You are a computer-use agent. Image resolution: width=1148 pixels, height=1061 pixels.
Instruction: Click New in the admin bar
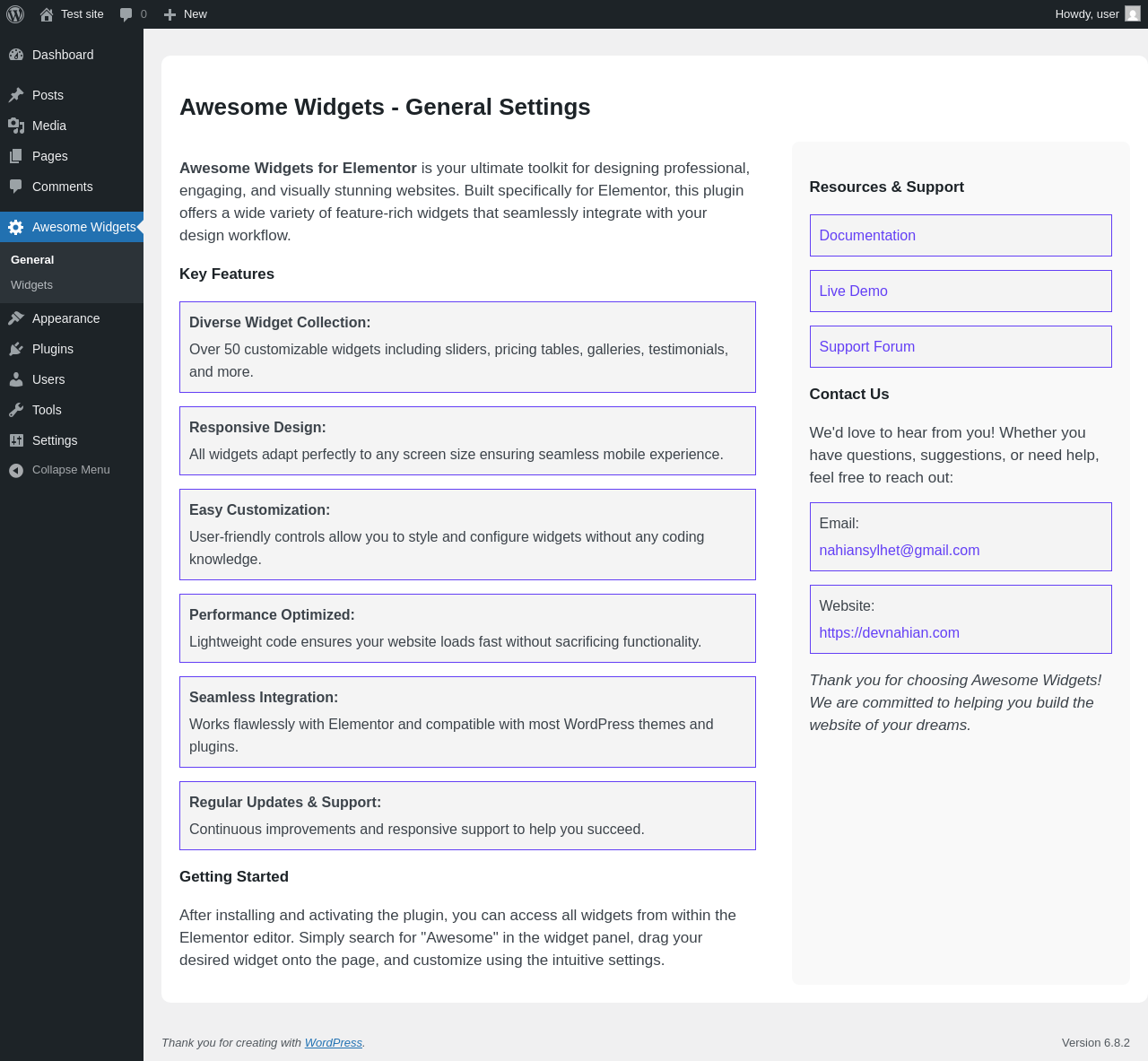[196, 14]
